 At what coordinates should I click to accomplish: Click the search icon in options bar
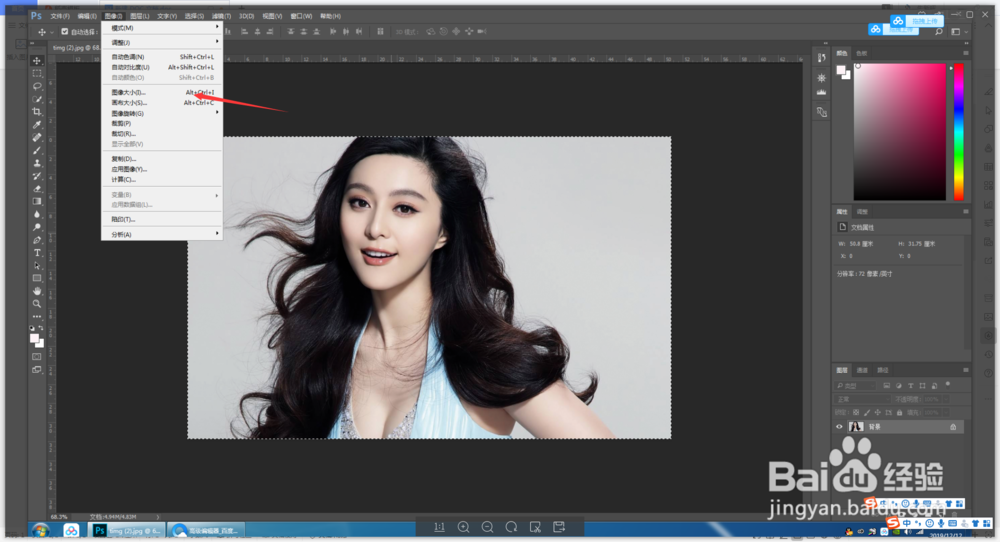[939, 31]
